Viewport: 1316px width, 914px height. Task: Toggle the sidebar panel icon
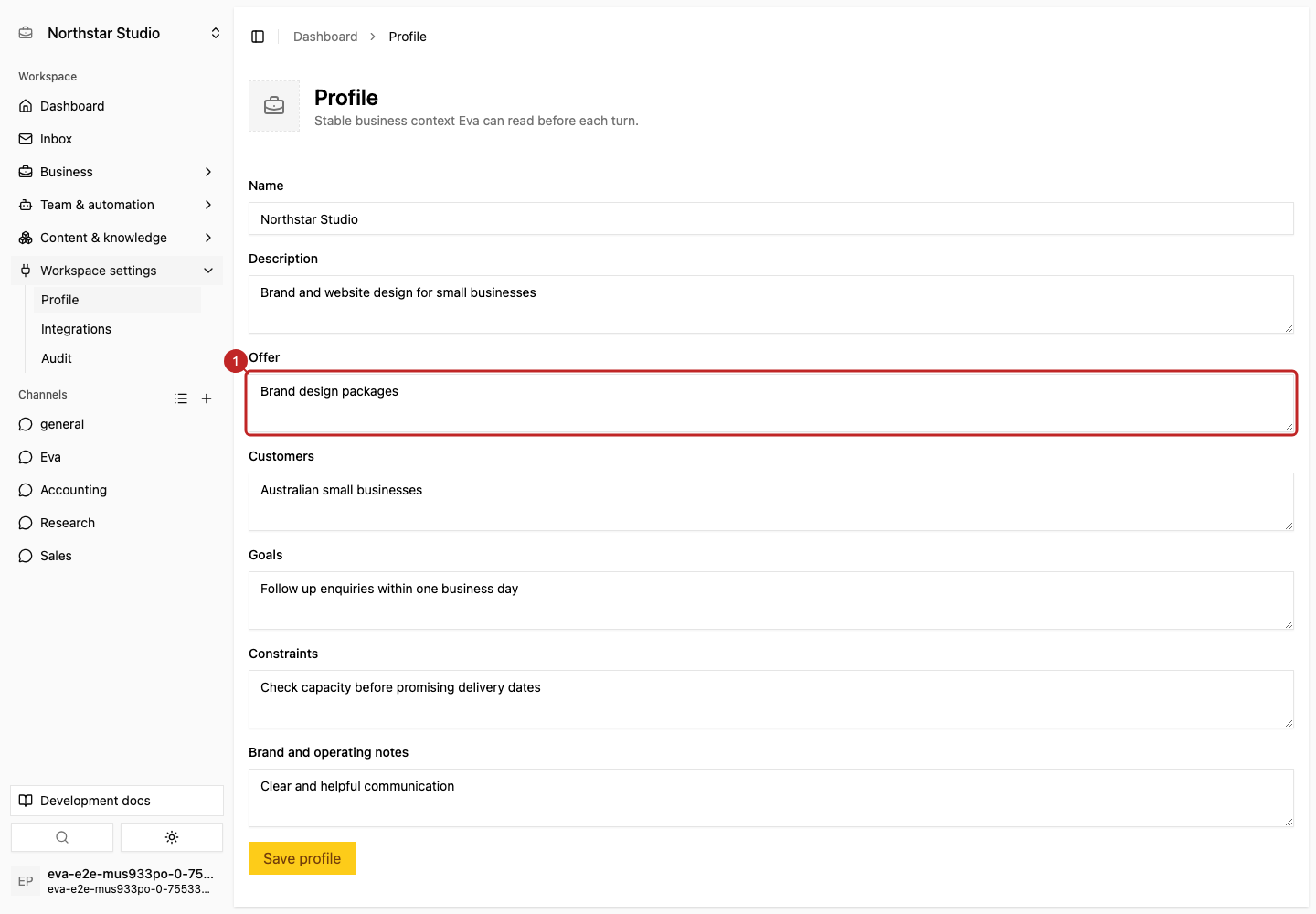click(x=258, y=37)
